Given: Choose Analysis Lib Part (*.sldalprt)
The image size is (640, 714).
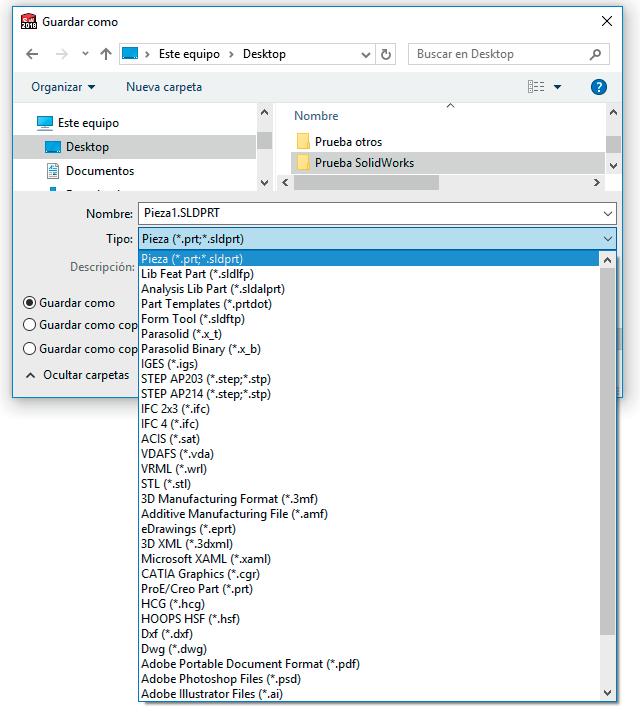Looking at the screenshot, I should [x=369, y=289].
